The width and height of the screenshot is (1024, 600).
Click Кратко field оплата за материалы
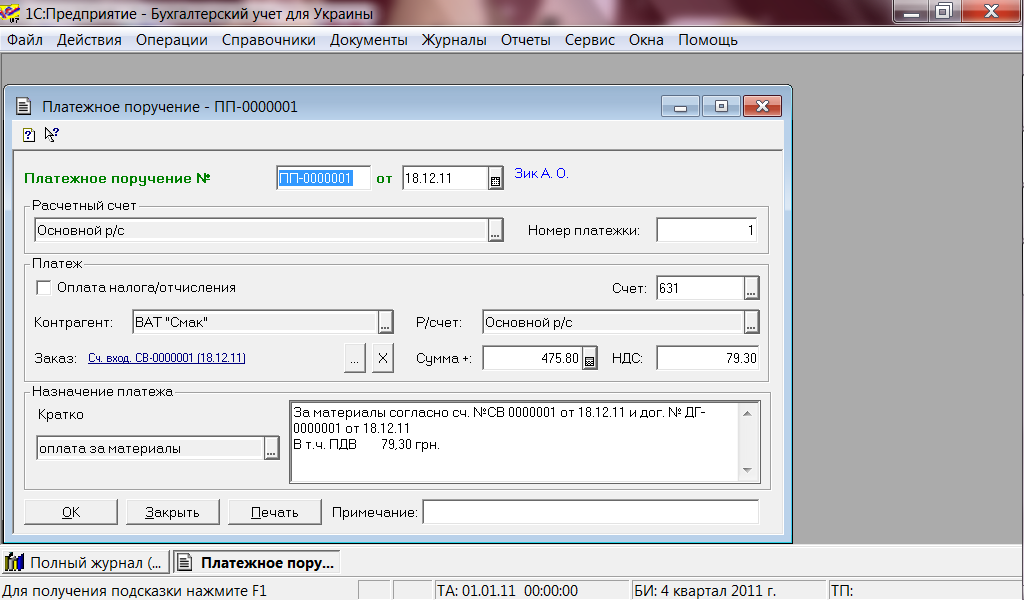point(150,449)
